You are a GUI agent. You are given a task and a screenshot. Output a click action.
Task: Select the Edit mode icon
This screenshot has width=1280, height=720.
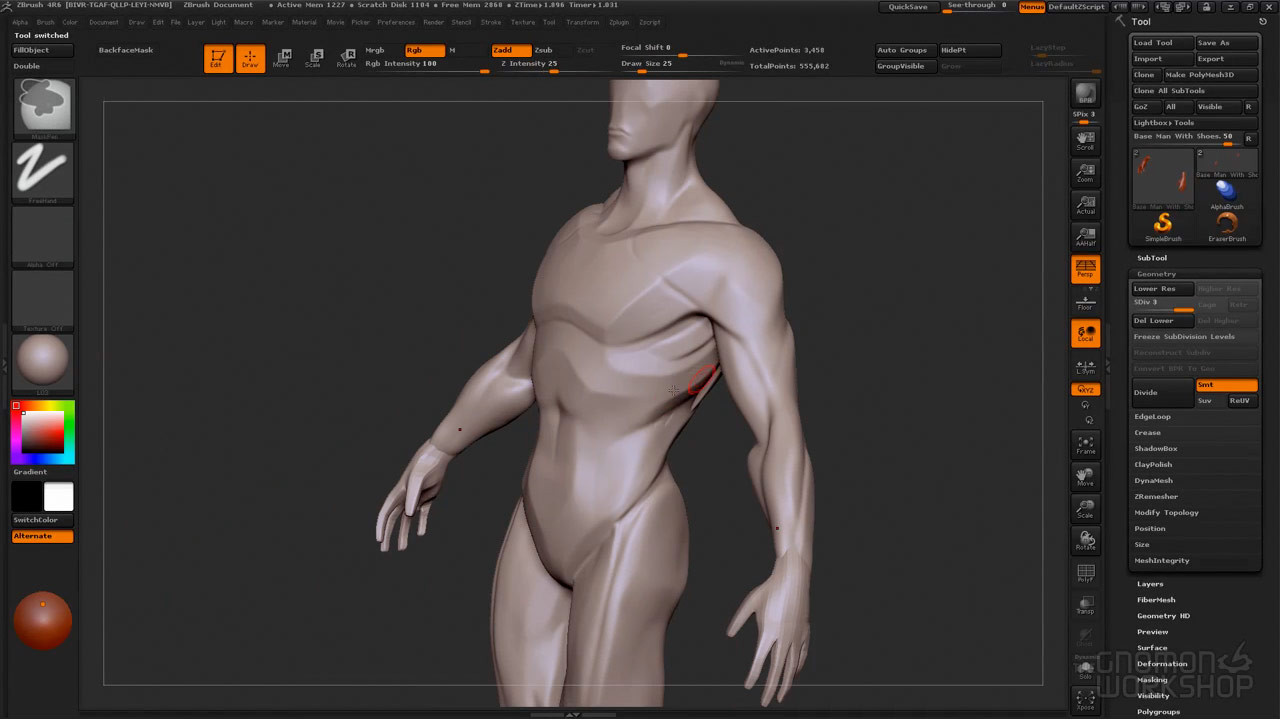pos(217,58)
